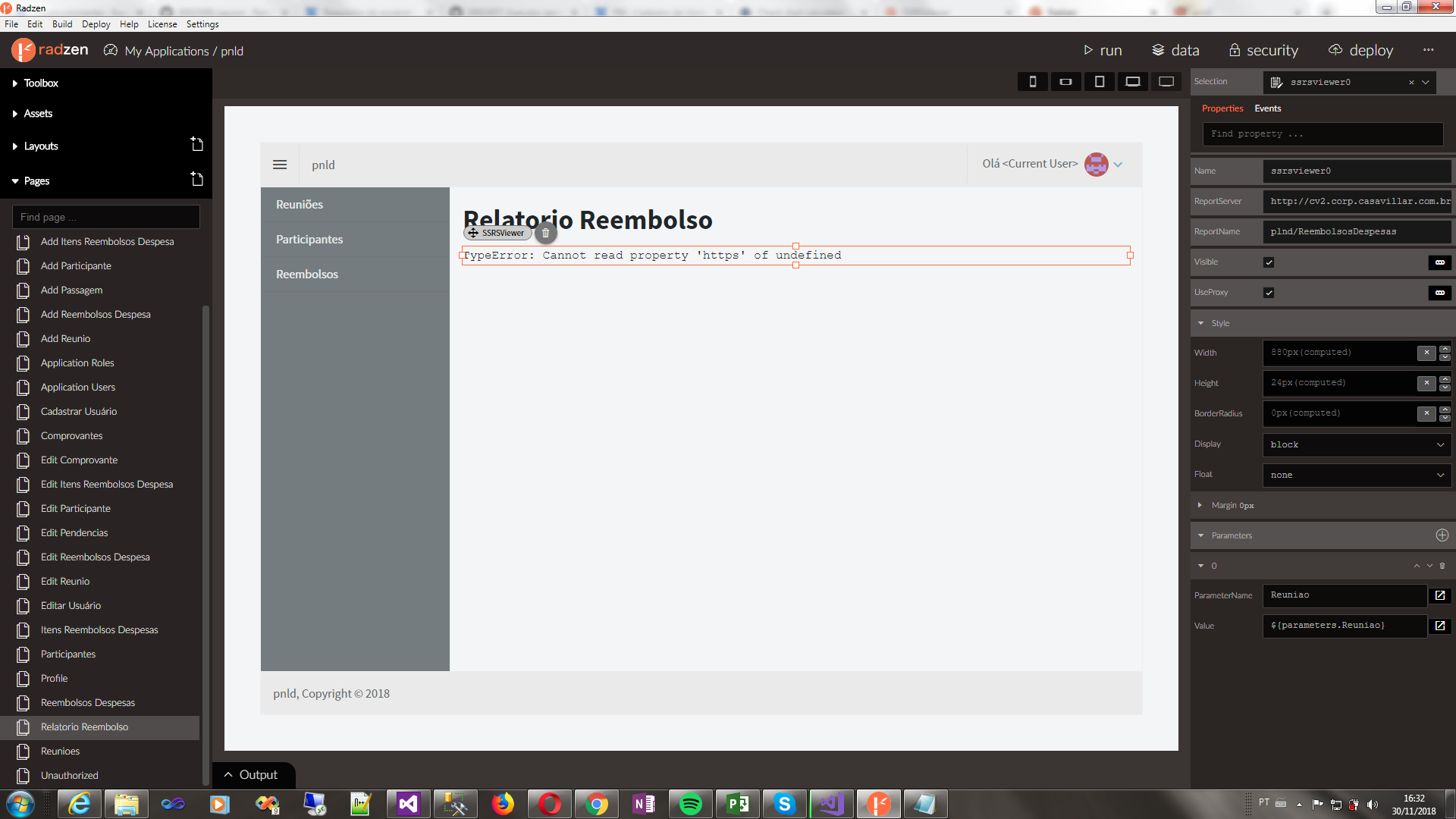Delete the SSRSViewer component via trash icon

(x=545, y=233)
